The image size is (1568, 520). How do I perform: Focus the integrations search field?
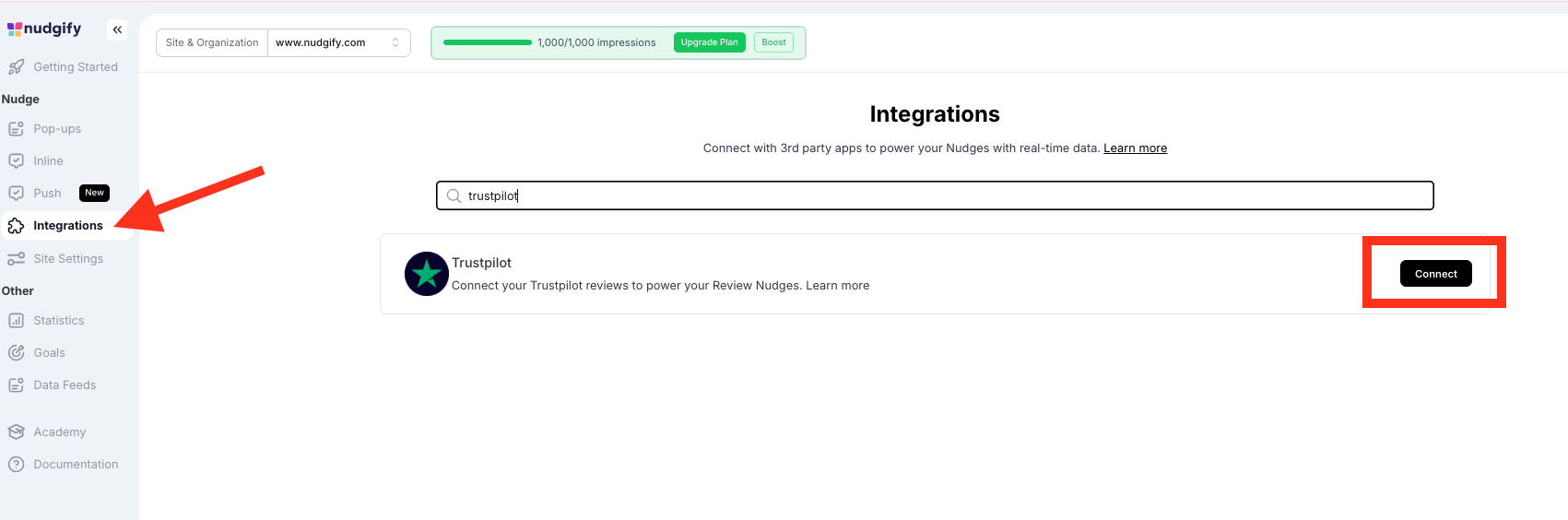pos(935,195)
